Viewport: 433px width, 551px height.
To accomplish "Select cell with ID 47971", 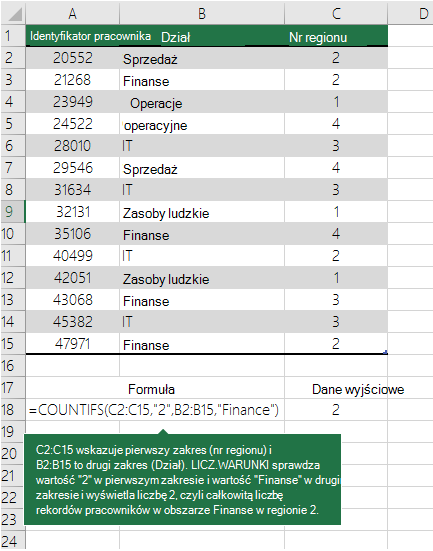I will 72,344.
